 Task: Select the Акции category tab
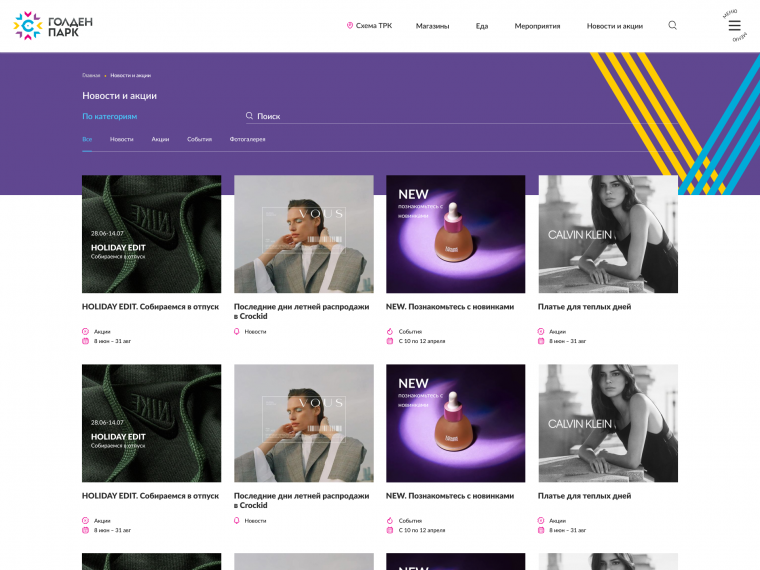coord(160,139)
